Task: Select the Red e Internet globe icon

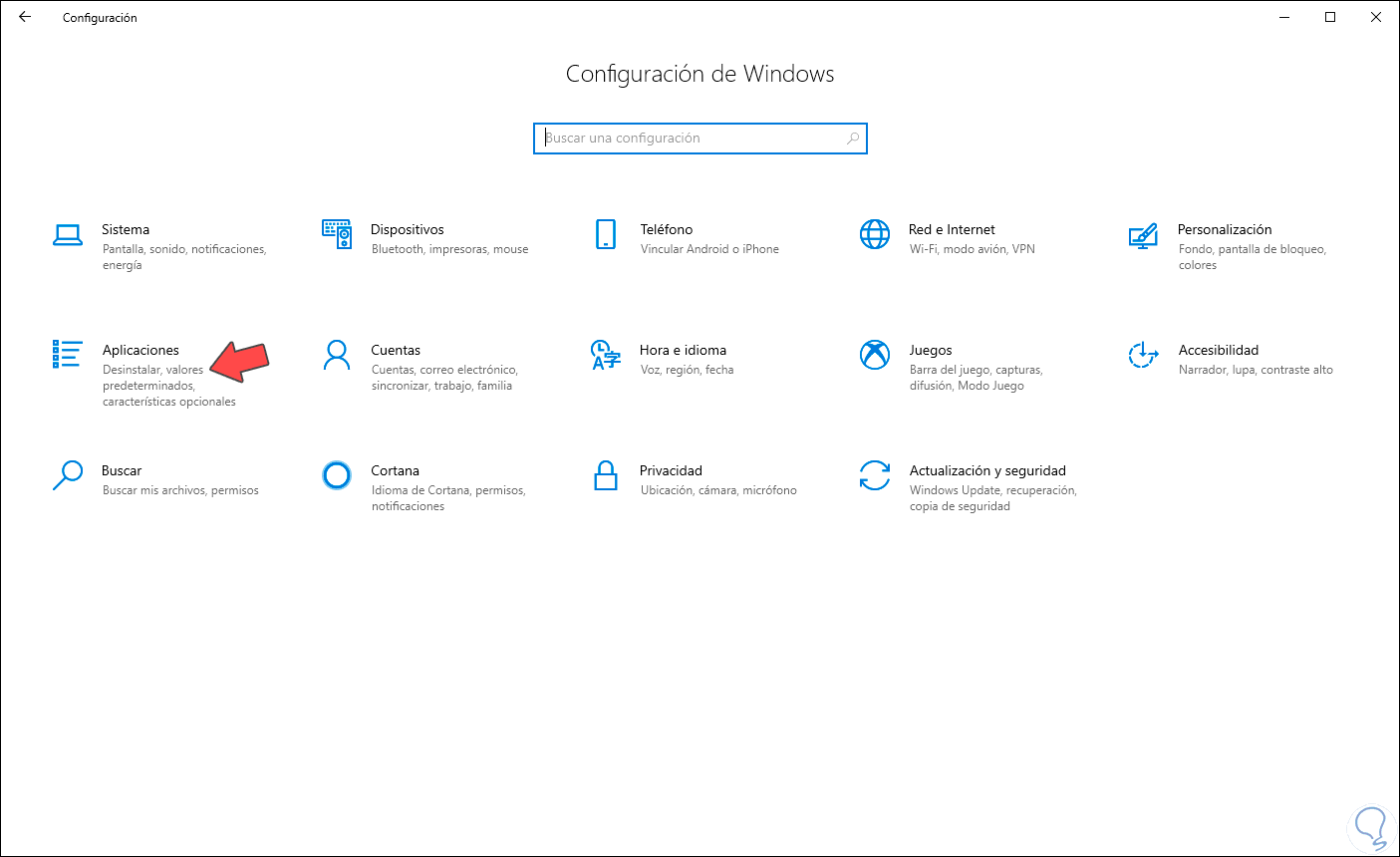Action: click(x=875, y=234)
